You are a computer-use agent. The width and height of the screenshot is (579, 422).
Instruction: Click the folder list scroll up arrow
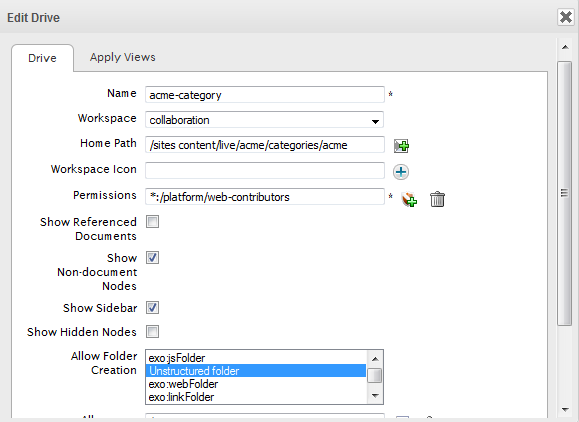pos(375,359)
